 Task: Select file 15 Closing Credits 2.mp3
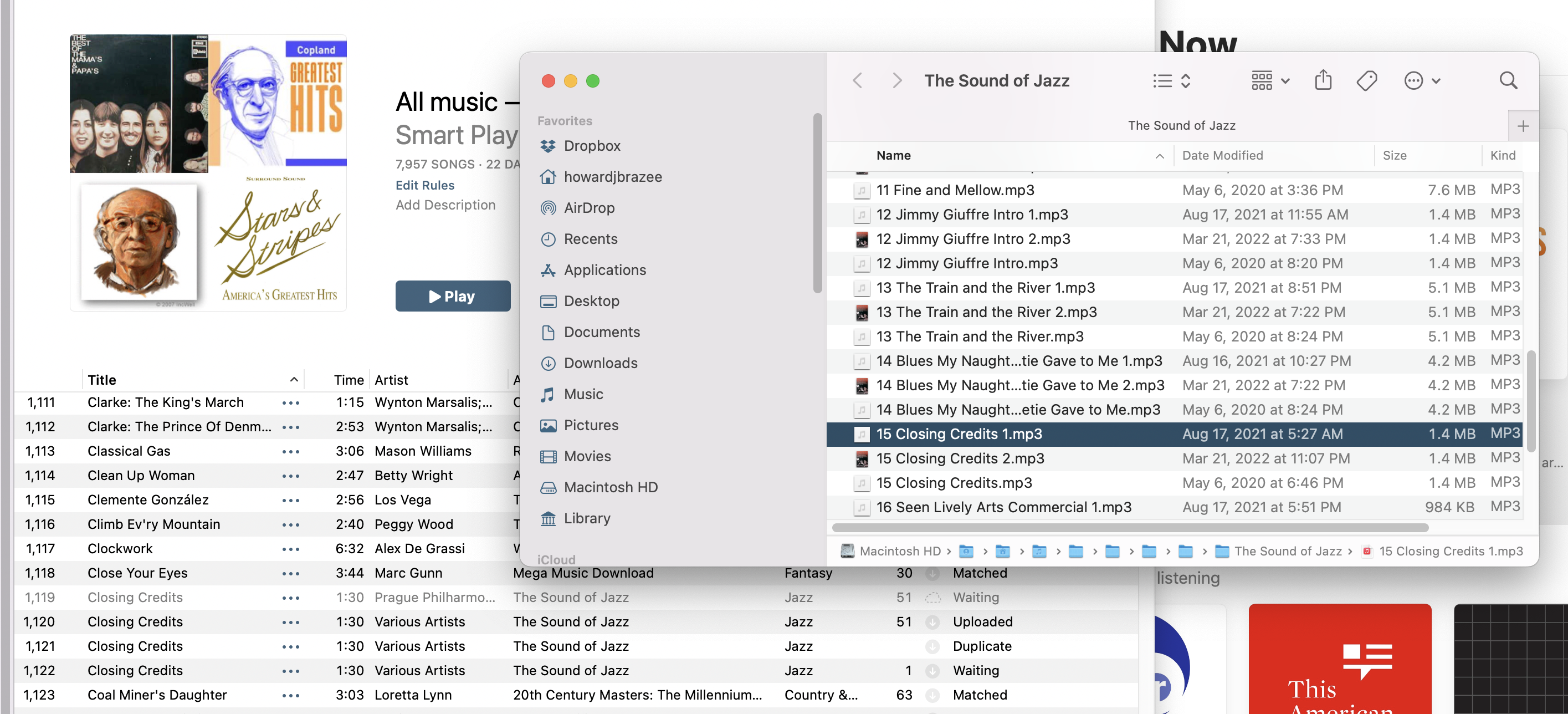pyautogui.click(x=960, y=458)
